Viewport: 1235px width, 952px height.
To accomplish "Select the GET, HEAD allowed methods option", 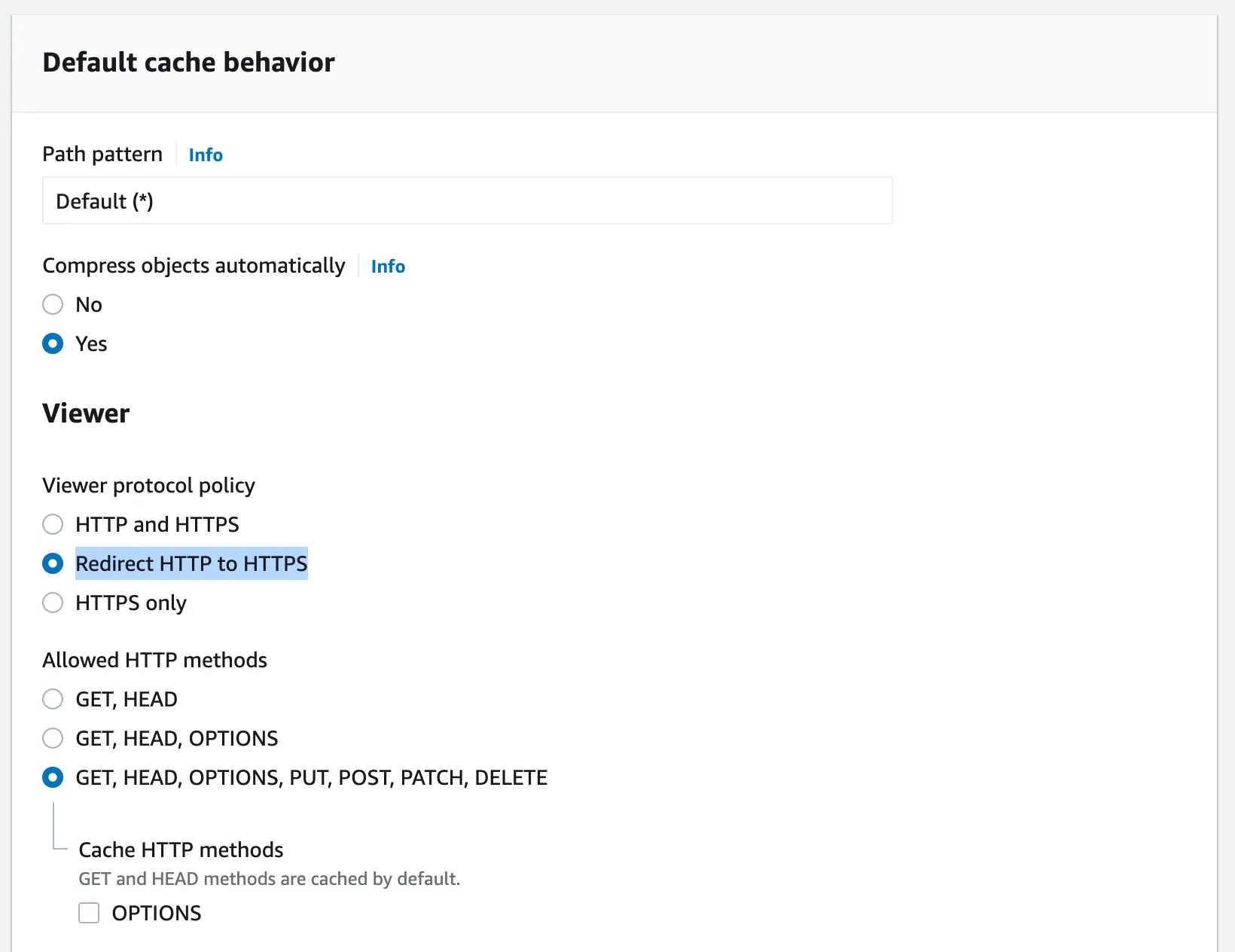I will tap(53, 699).
